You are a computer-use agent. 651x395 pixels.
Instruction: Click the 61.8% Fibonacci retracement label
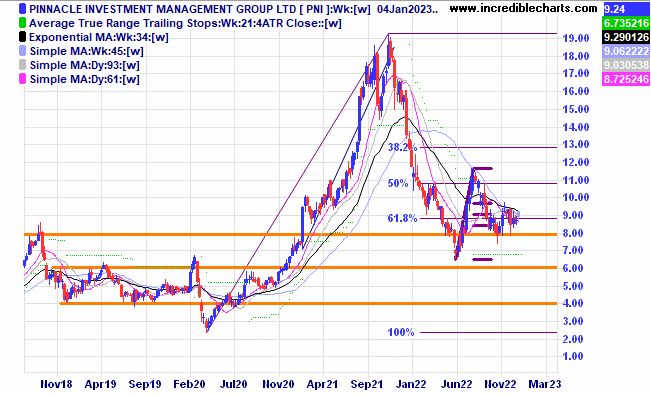tap(402, 218)
